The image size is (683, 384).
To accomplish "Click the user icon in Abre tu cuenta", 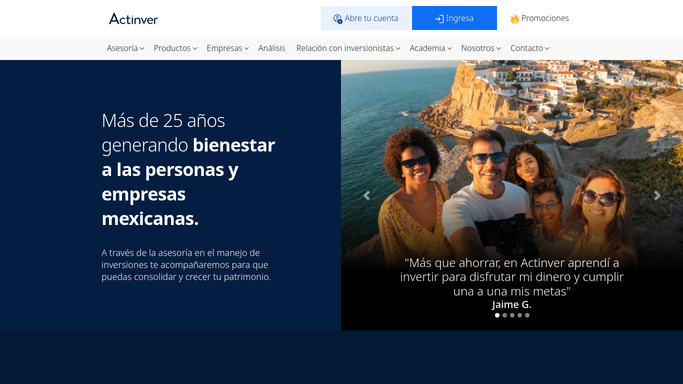I will pyautogui.click(x=338, y=19).
